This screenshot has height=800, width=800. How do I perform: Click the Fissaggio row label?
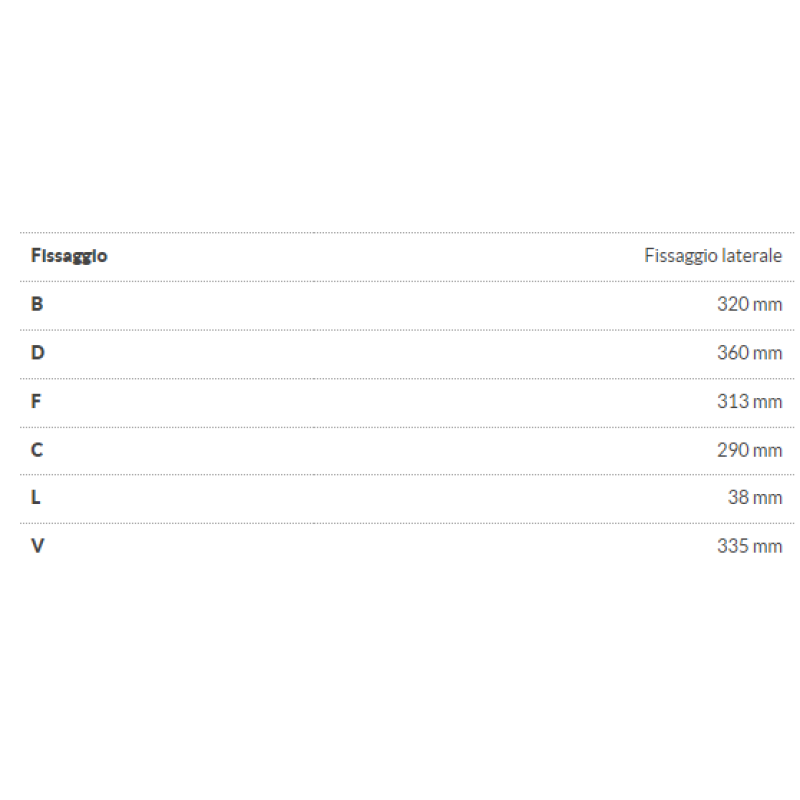tap(69, 256)
